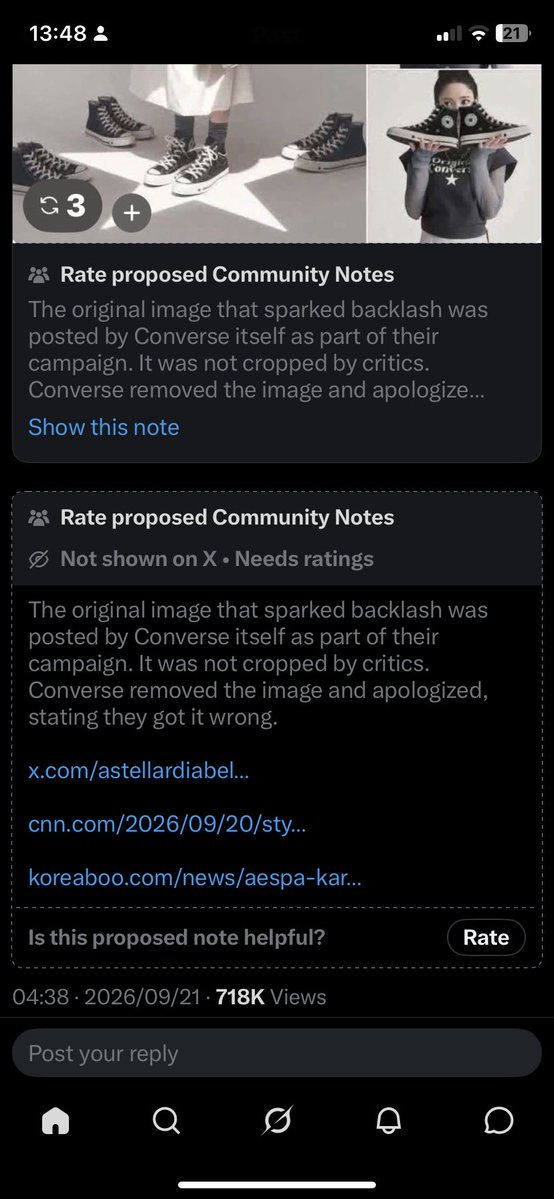This screenshot has height=1199, width=554.
Task: Tap the battery indicator in status bar
Action: [513, 34]
